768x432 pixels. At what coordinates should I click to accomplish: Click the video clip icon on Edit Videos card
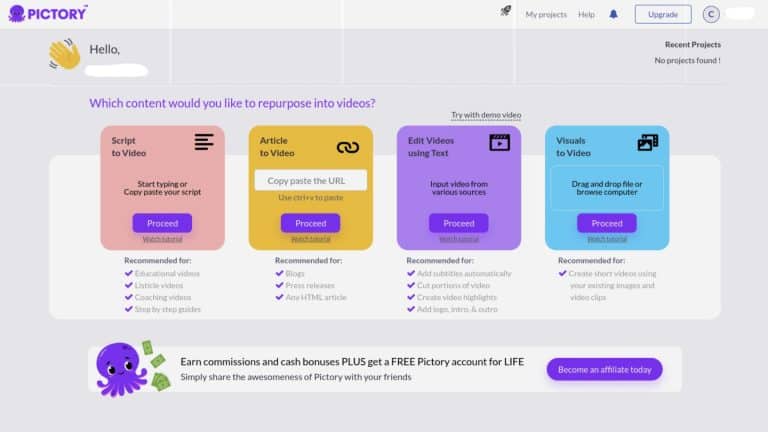(x=500, y=143)
